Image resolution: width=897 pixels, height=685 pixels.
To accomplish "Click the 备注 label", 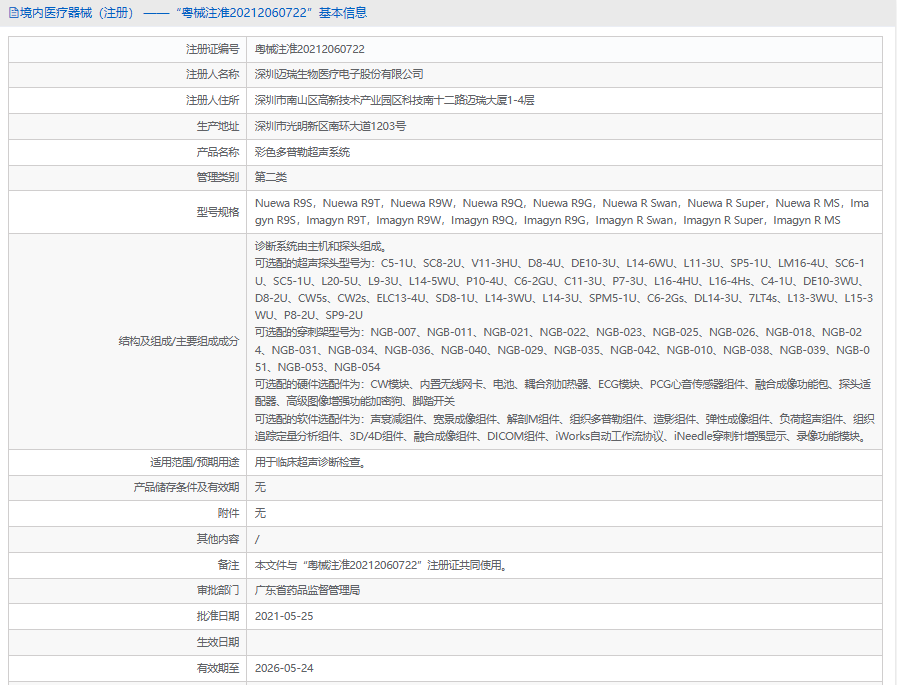I will [x=228, y=565].
